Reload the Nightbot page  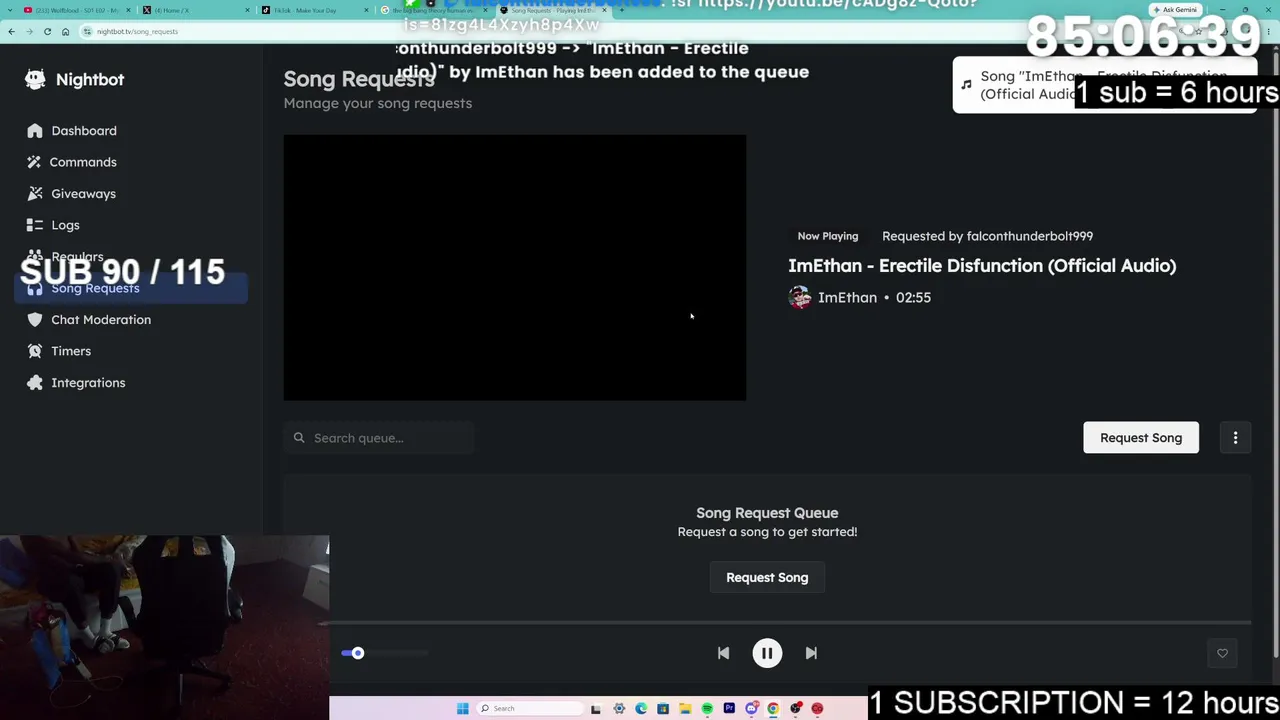click(x=47, y=32)
